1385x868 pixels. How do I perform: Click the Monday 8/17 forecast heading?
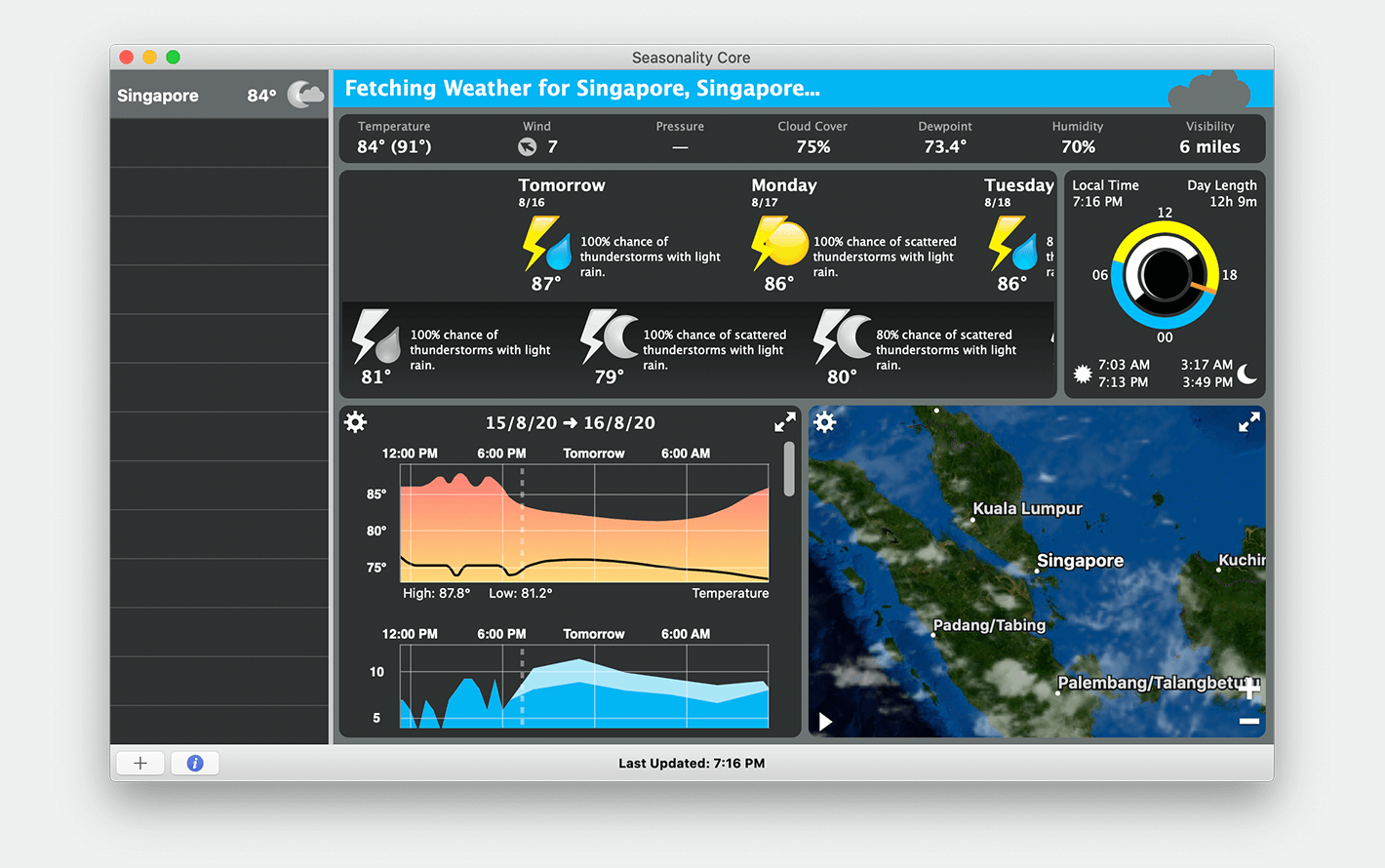(784, 192)
